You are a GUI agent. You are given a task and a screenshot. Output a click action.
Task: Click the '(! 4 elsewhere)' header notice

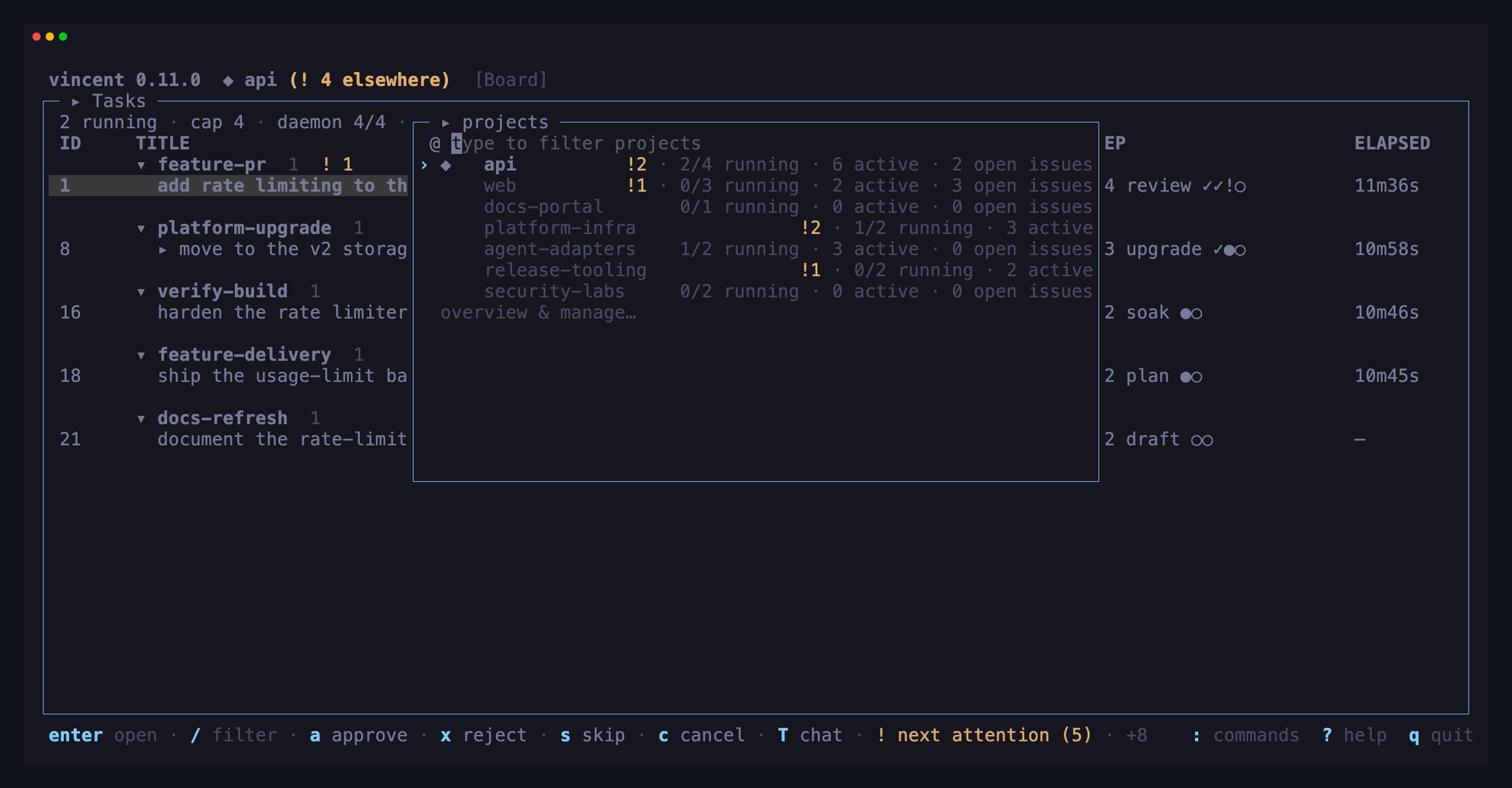(369, 80)
